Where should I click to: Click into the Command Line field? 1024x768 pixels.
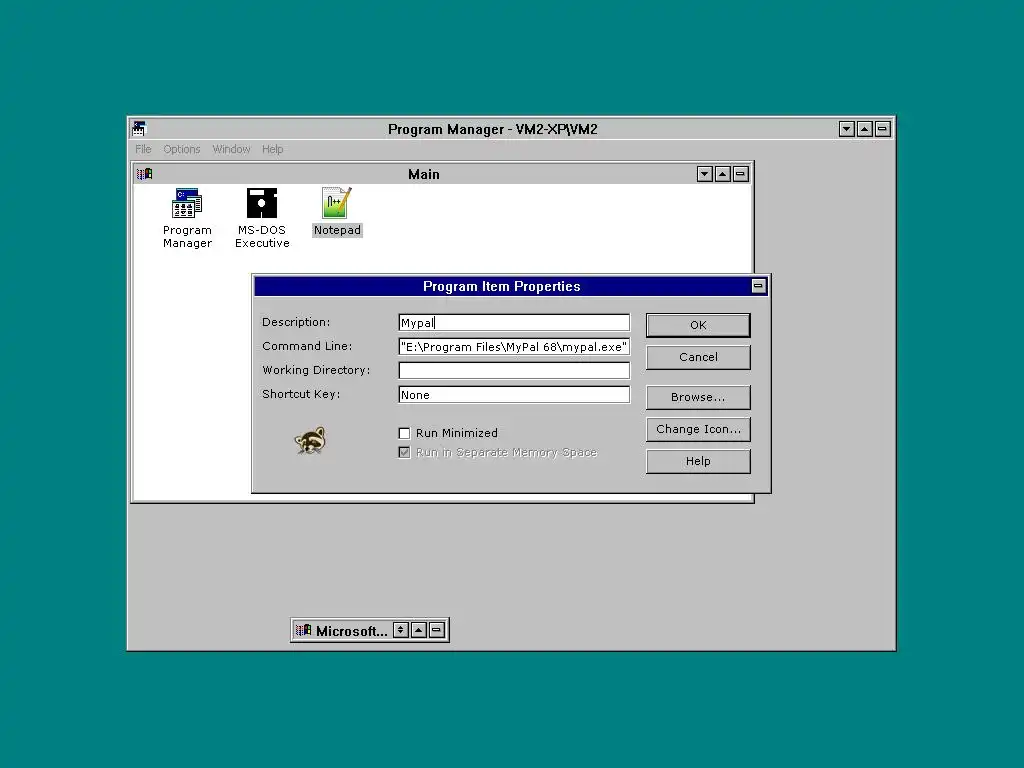(514, 347)
